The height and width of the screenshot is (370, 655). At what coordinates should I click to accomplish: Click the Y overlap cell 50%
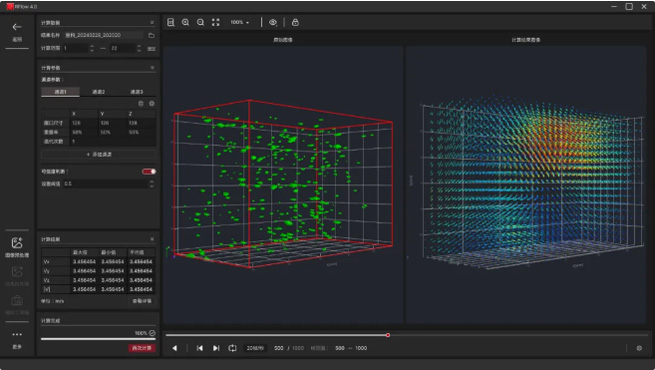pos(112,132)
